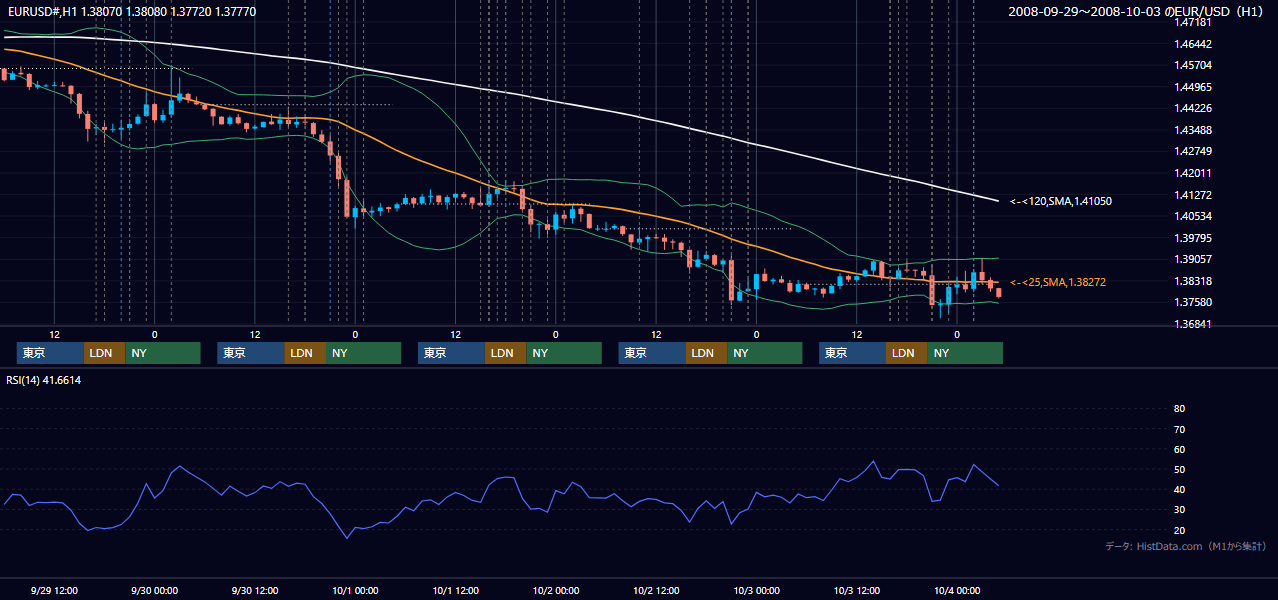
Task: Click the 9/30 00:00 time label
Action: click(x=154, y=590)
